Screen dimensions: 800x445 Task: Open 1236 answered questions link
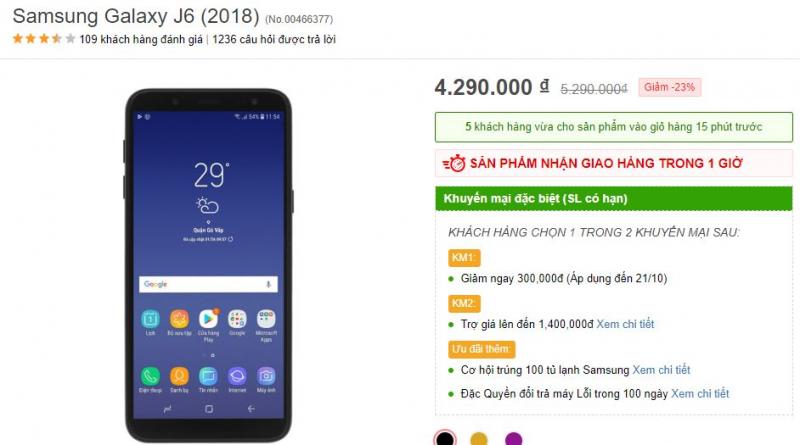click(274, 39)
